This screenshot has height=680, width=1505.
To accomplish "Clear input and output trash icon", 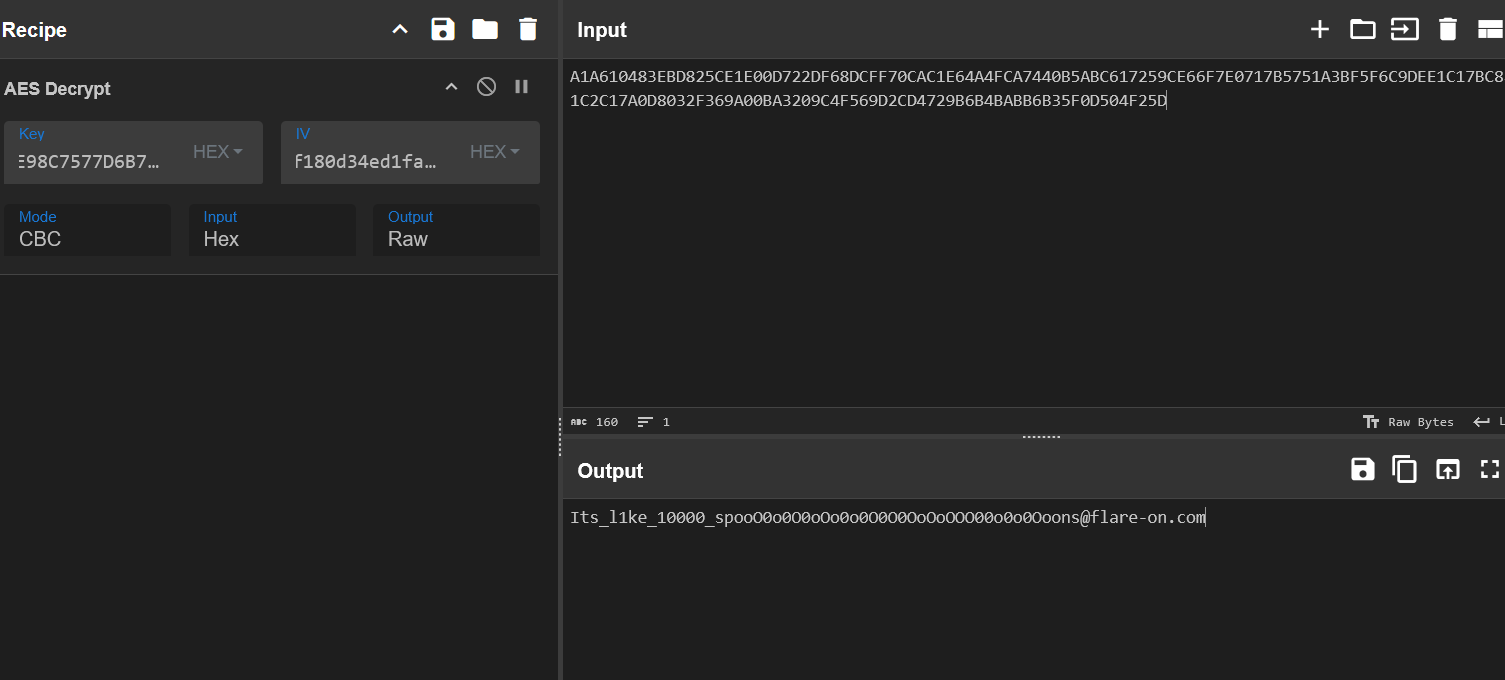I will [x=1447, y=30].
